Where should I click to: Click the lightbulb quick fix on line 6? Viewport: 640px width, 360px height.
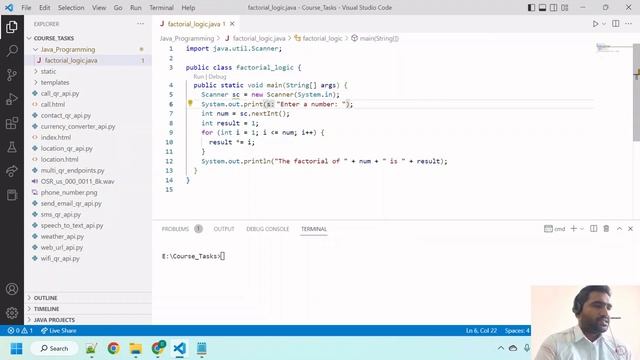click(190, 104)
